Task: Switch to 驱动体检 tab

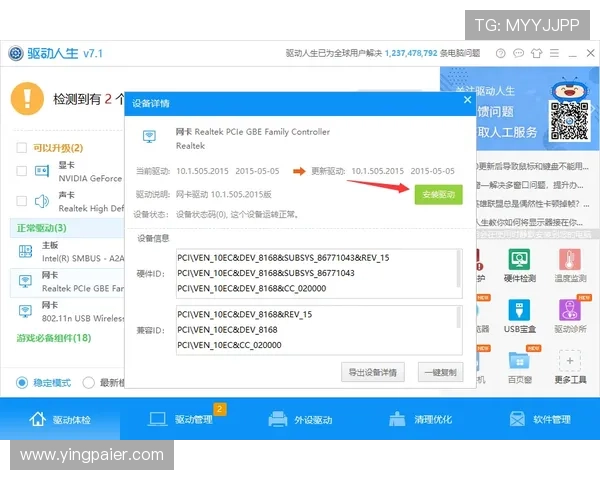Action: [60, 420]
